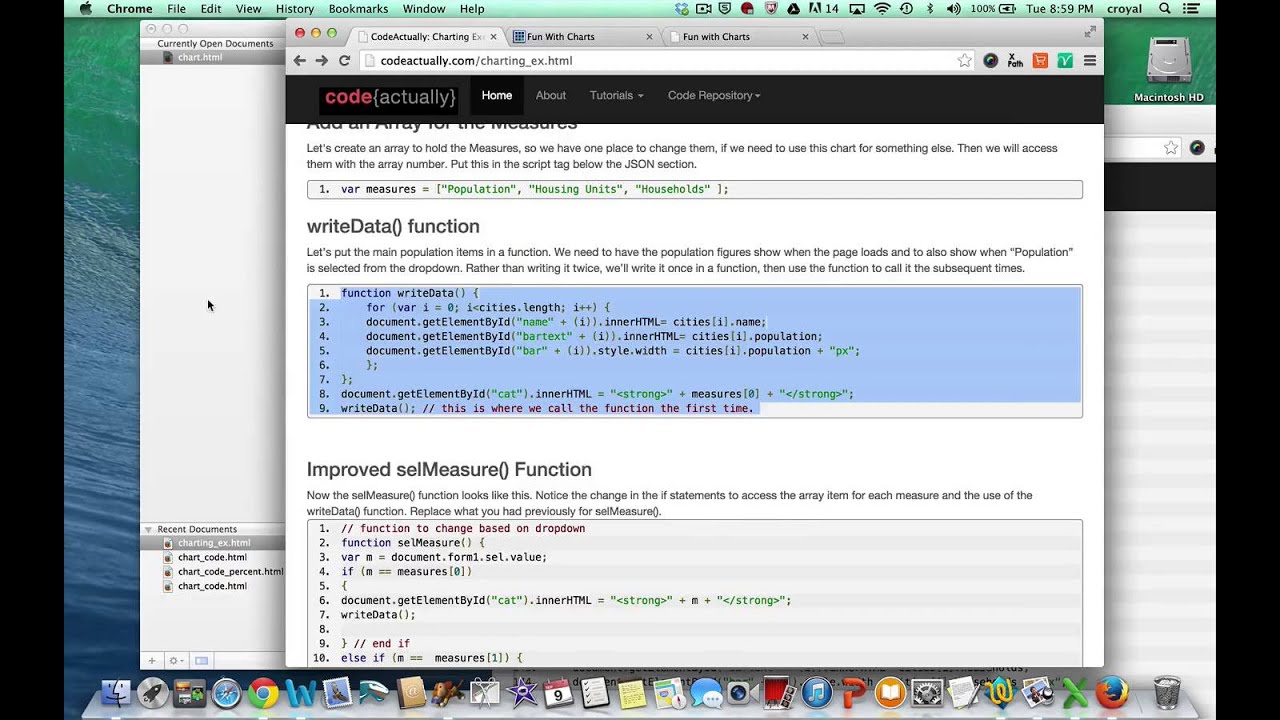Open Calendar from the Dock

point(558,692)
